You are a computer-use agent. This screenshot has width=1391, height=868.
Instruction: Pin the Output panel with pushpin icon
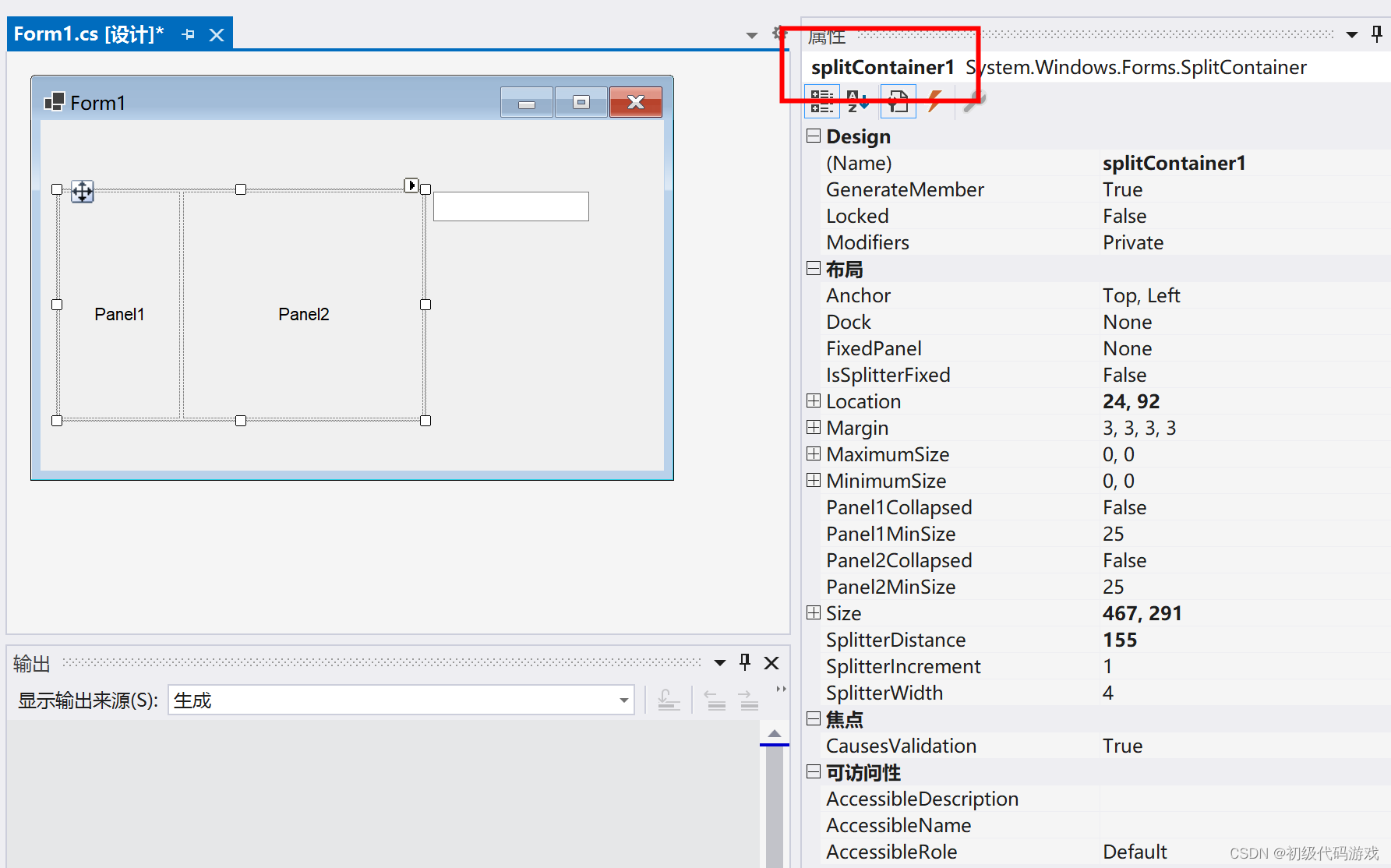(x=745, y=662)
